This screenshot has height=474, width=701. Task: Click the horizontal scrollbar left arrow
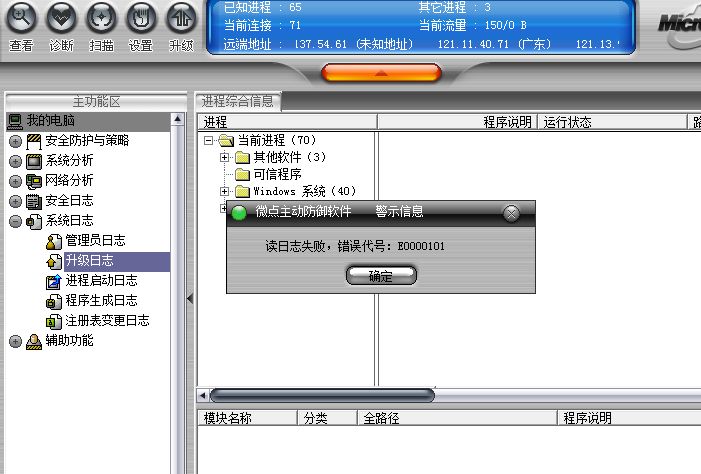tap(203, 395)
